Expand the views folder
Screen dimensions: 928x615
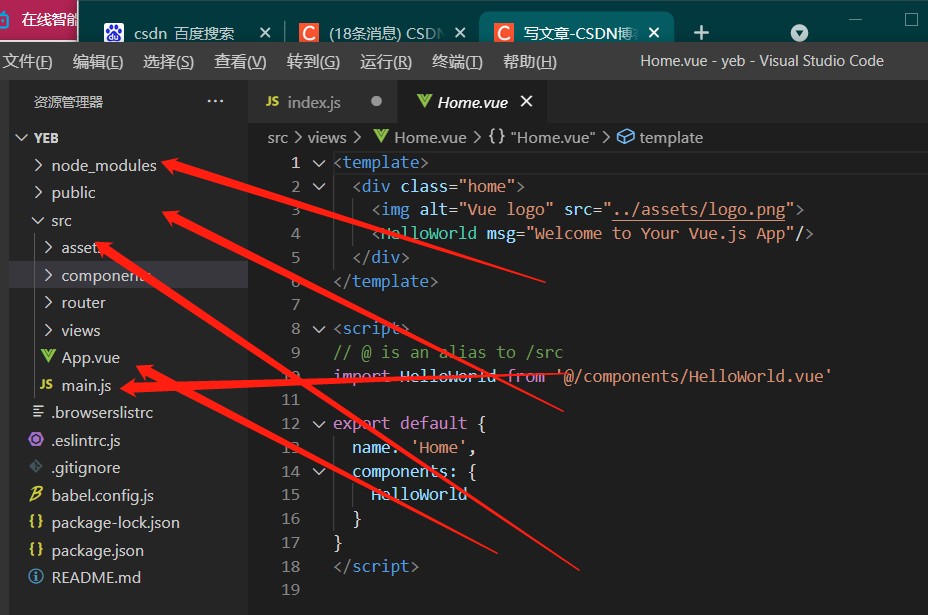pos(49,330)
